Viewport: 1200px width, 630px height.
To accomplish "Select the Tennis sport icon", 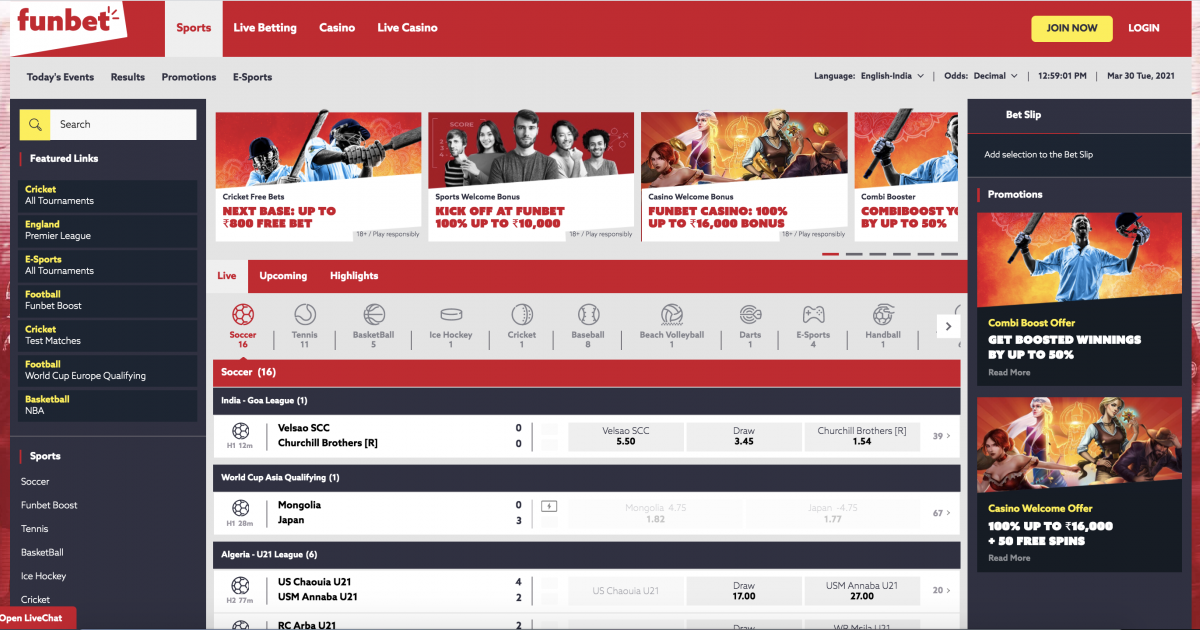I will pos(305,315).
